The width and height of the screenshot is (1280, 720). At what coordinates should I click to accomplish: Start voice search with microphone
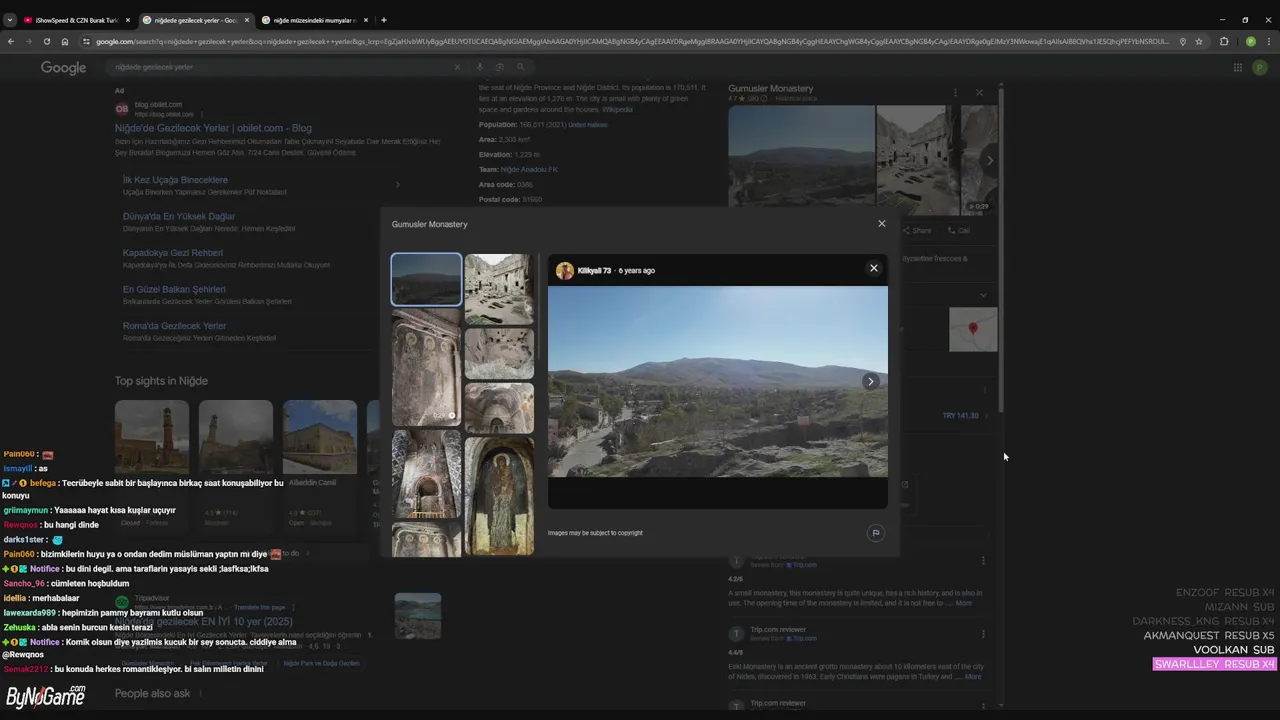click(479, 67)
